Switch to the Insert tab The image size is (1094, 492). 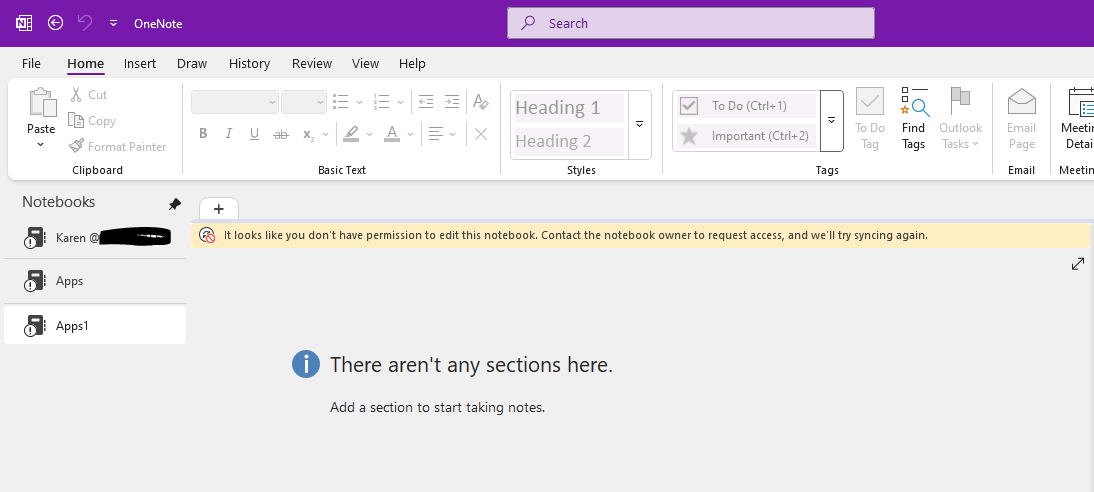[140, 64]
